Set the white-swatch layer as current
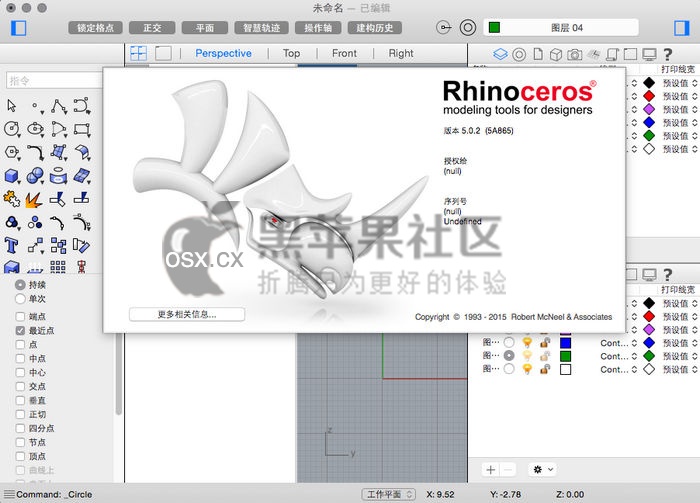 [x=509, y=369]
